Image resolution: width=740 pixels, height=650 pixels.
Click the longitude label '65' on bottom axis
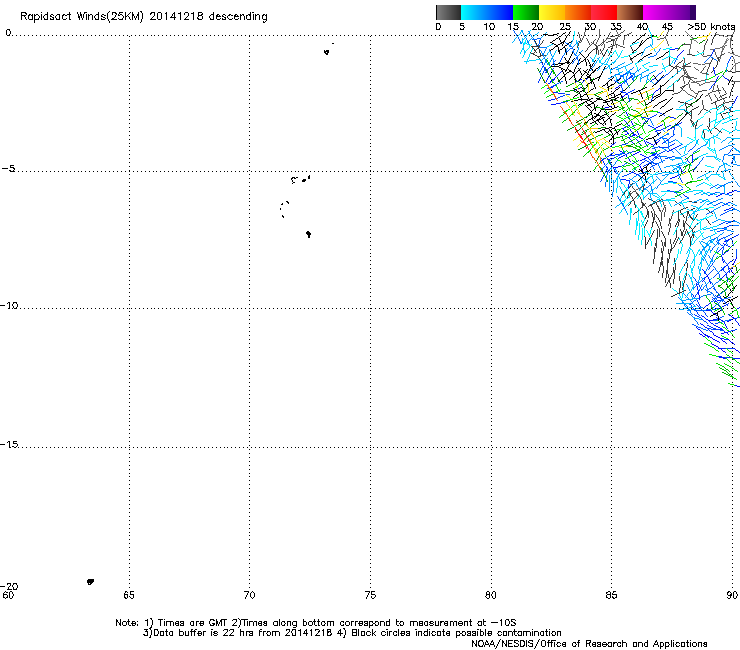click(129, 595)
